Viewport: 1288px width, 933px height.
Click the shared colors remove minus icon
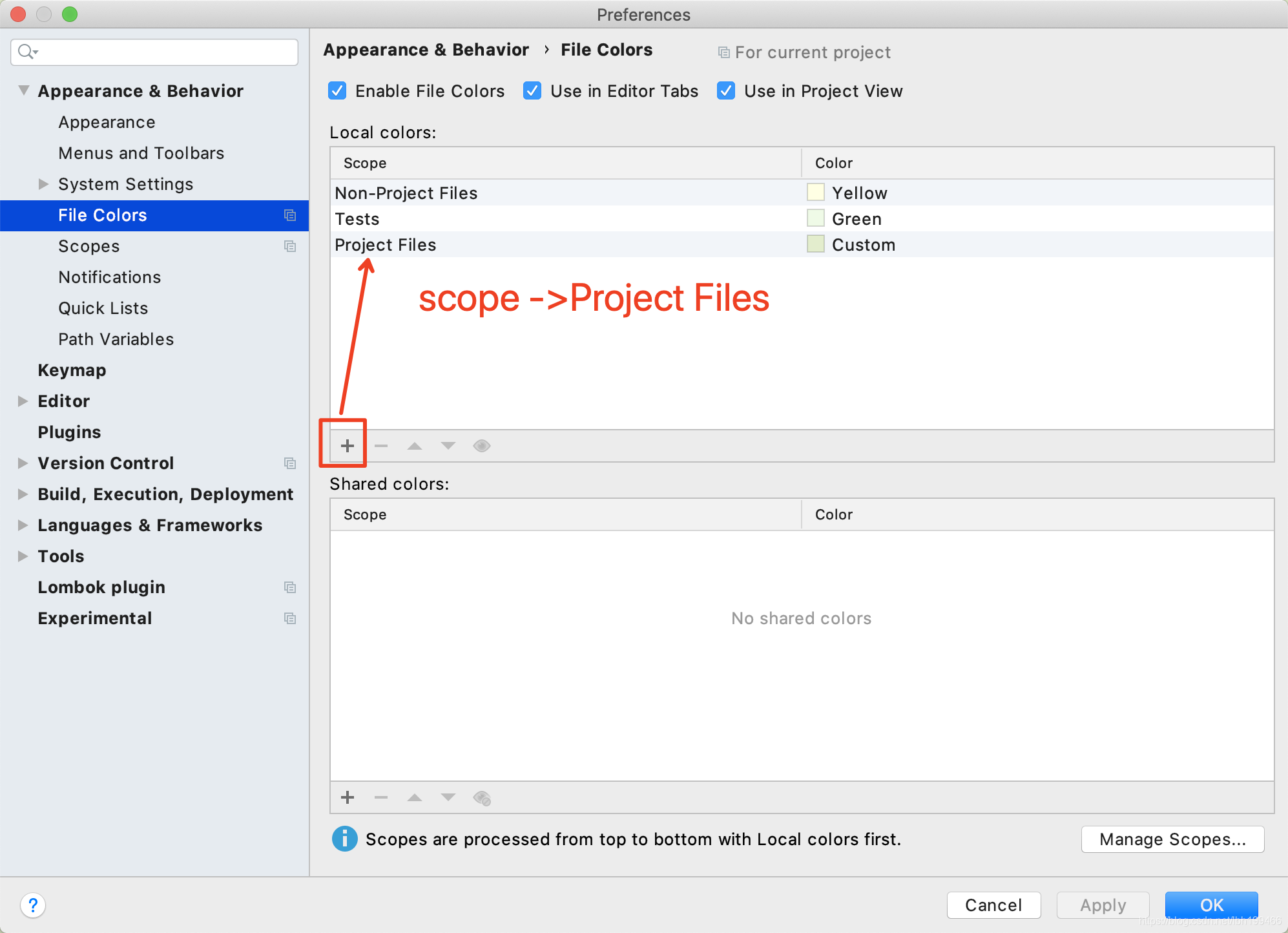click(x=381, y=798)
